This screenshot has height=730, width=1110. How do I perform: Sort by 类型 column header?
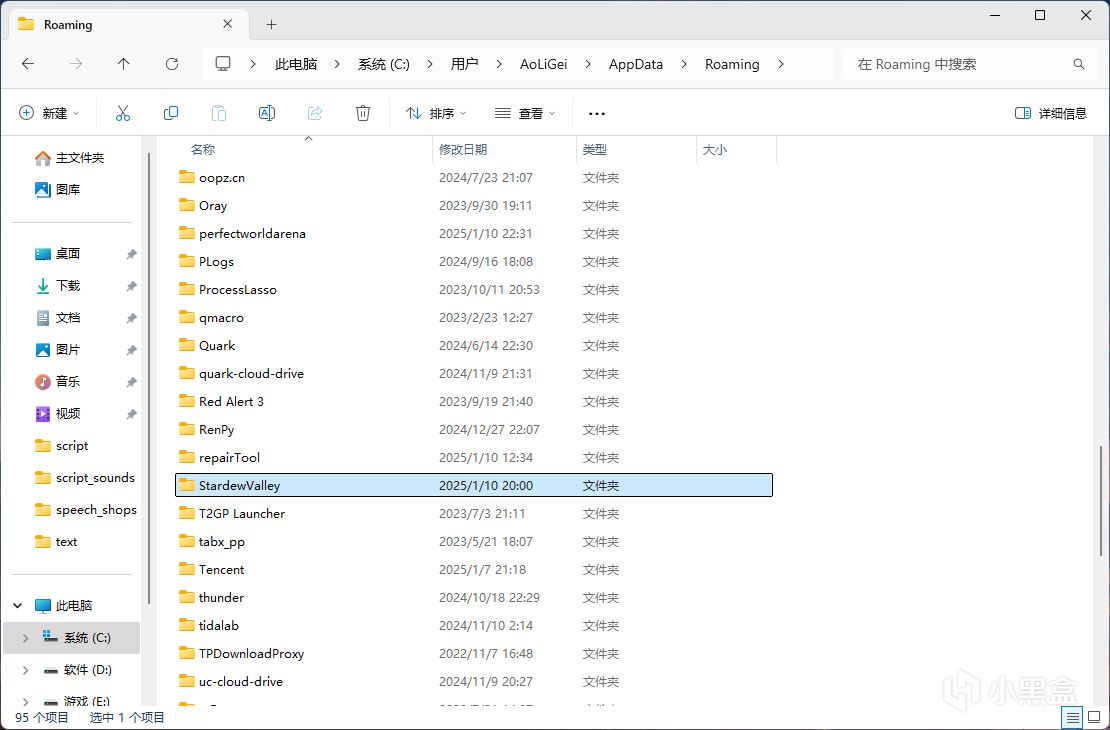pyautogui.click(x=636, y=149)
